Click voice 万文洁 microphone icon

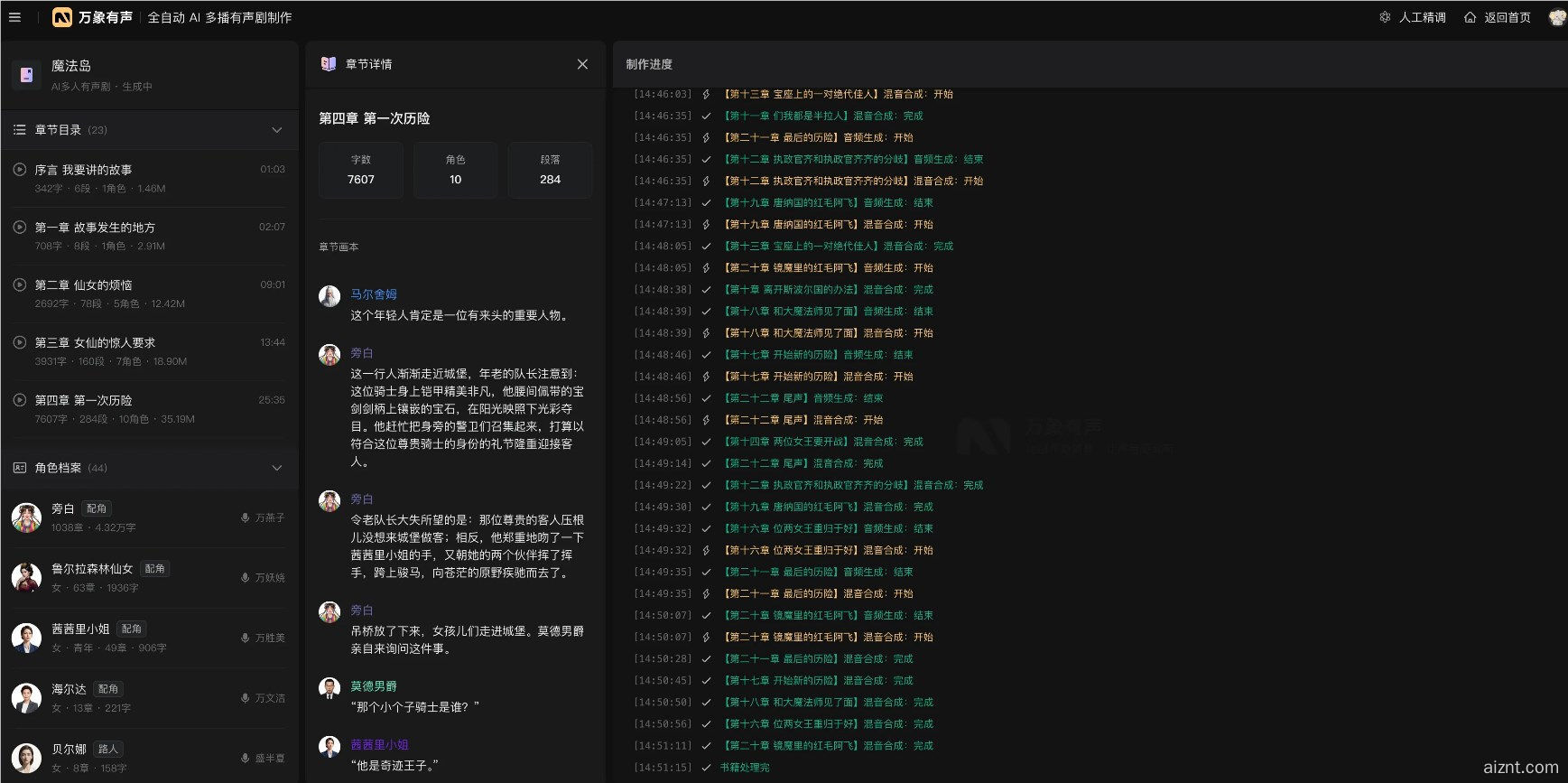click(245, 698)
